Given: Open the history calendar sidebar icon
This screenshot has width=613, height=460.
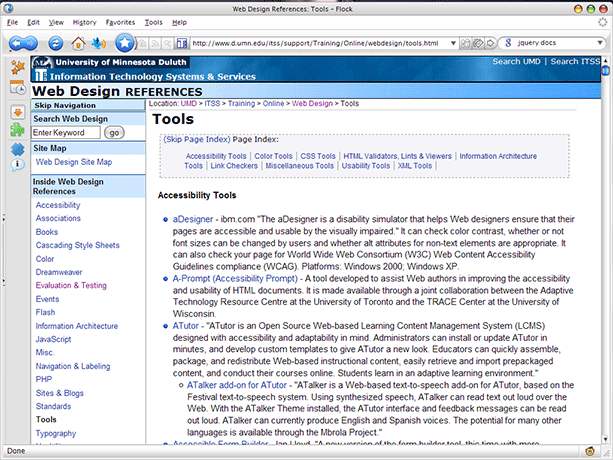Looking at the screenshot, I should pos(17,89).
